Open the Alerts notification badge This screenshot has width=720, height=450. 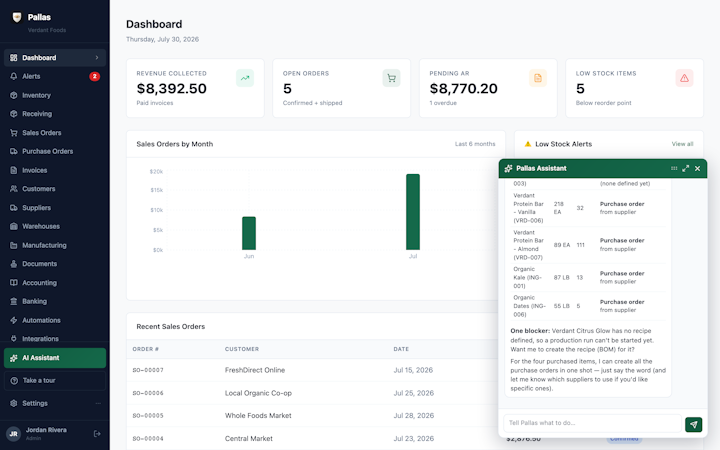(x=95, y=76)
